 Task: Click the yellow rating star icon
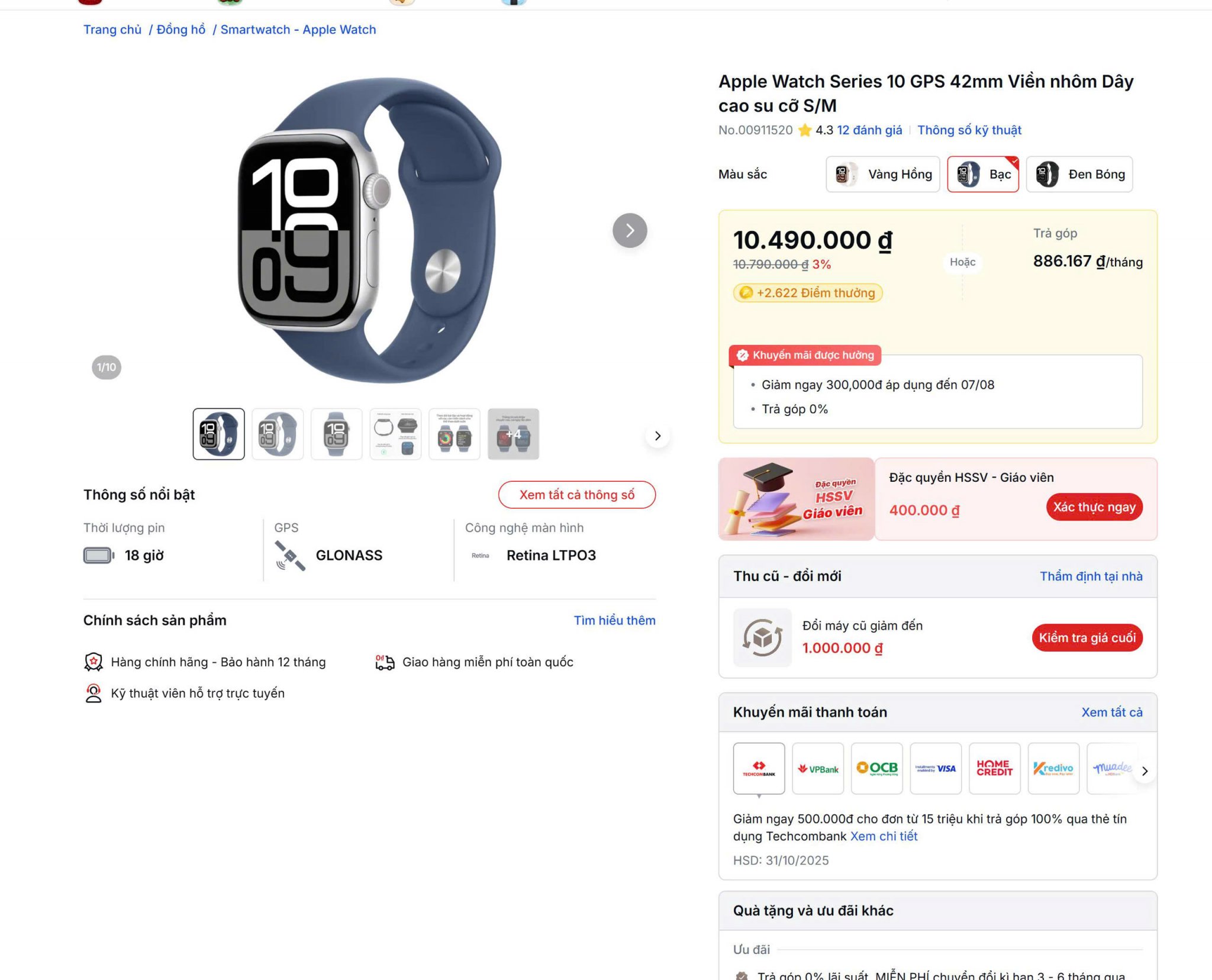point(805,130)
